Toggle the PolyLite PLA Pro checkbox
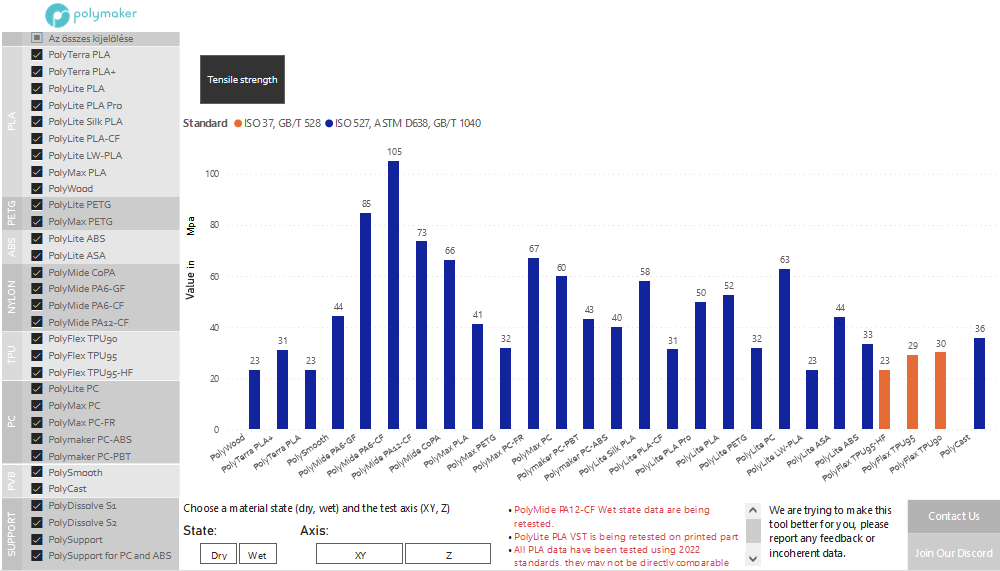This screenshot has width=1000, height=571. point(37,105)
